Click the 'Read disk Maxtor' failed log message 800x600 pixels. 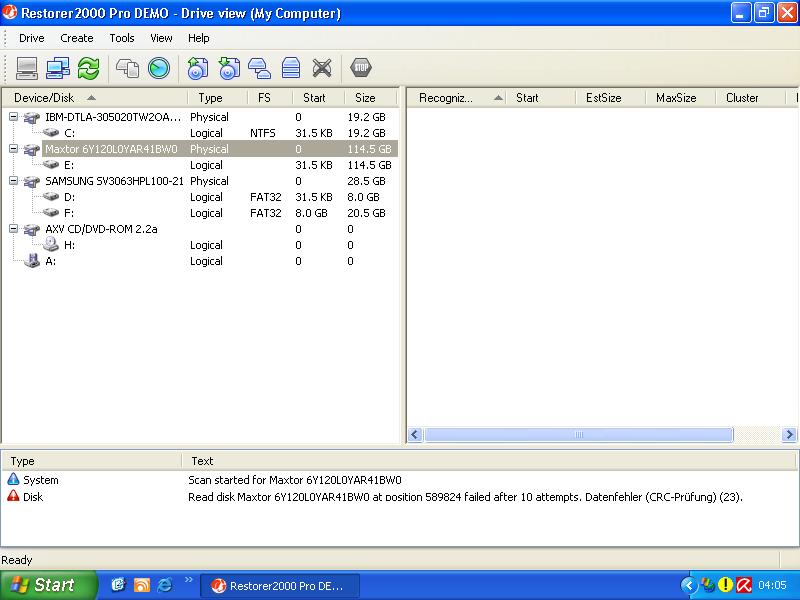[465, 496]
